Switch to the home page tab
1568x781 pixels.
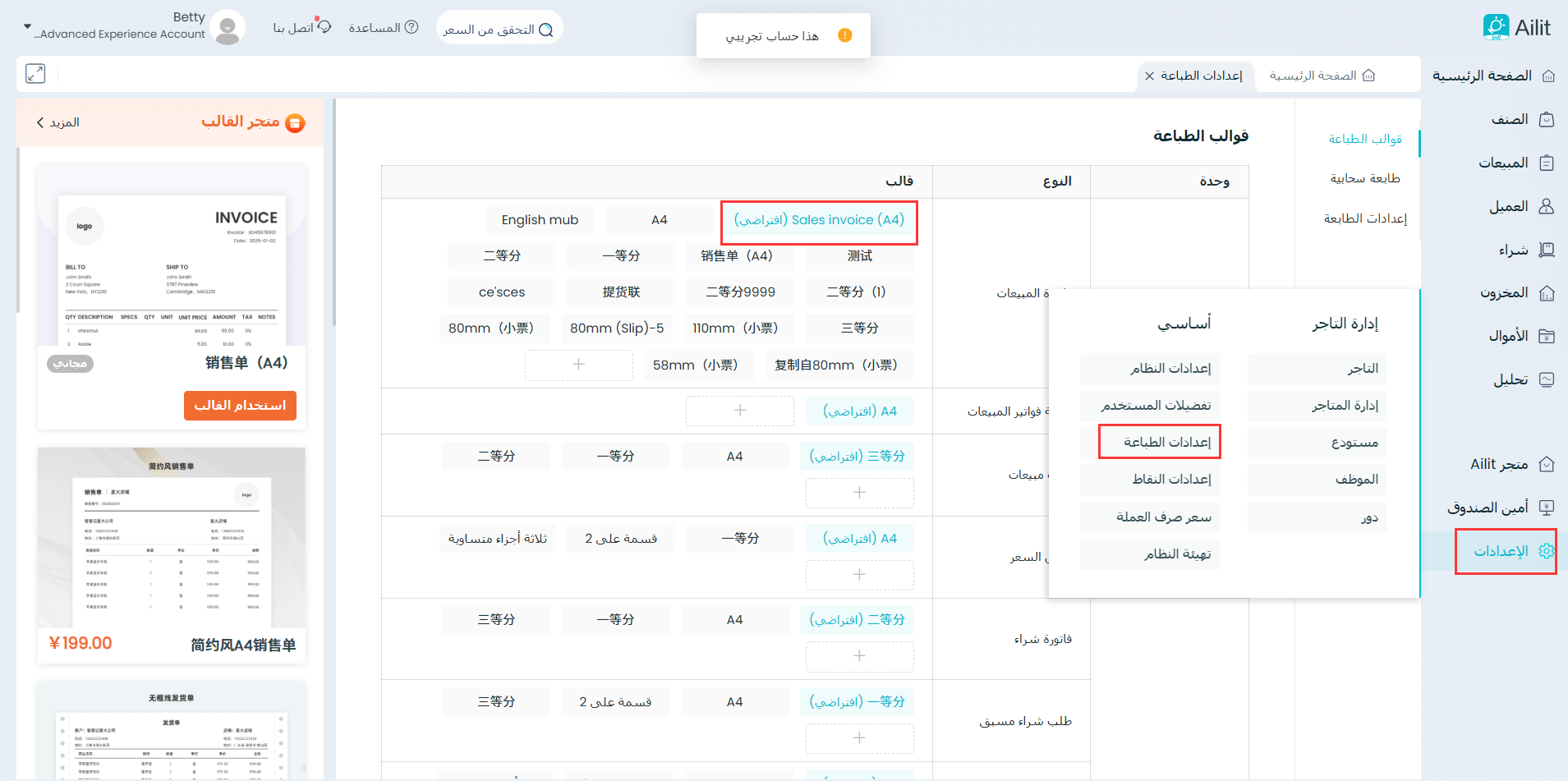click(x=1322, y=76)
